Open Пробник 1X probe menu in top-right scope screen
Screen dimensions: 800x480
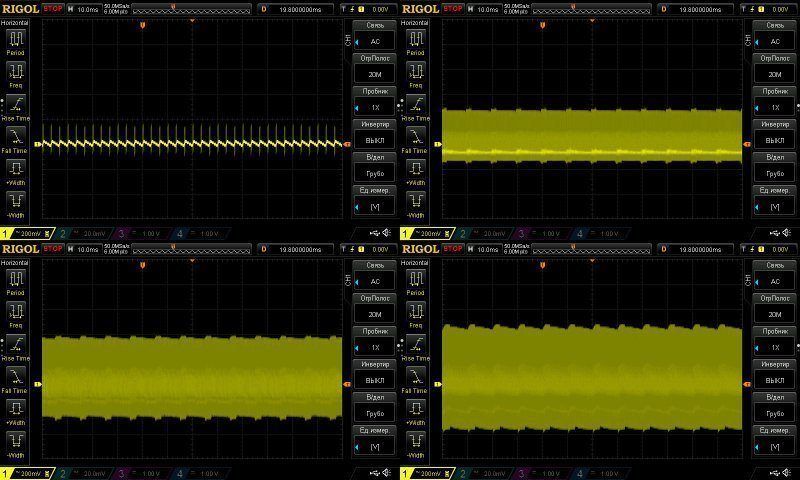click(x=775, y=102)
